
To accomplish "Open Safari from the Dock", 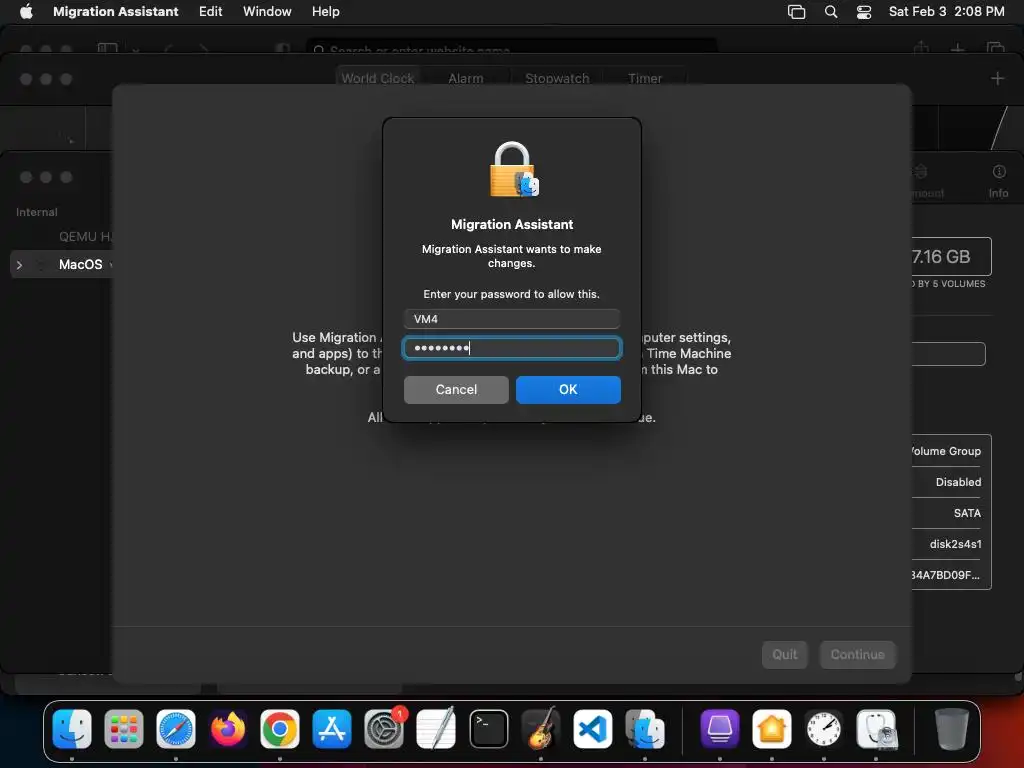I will point(176,729).
